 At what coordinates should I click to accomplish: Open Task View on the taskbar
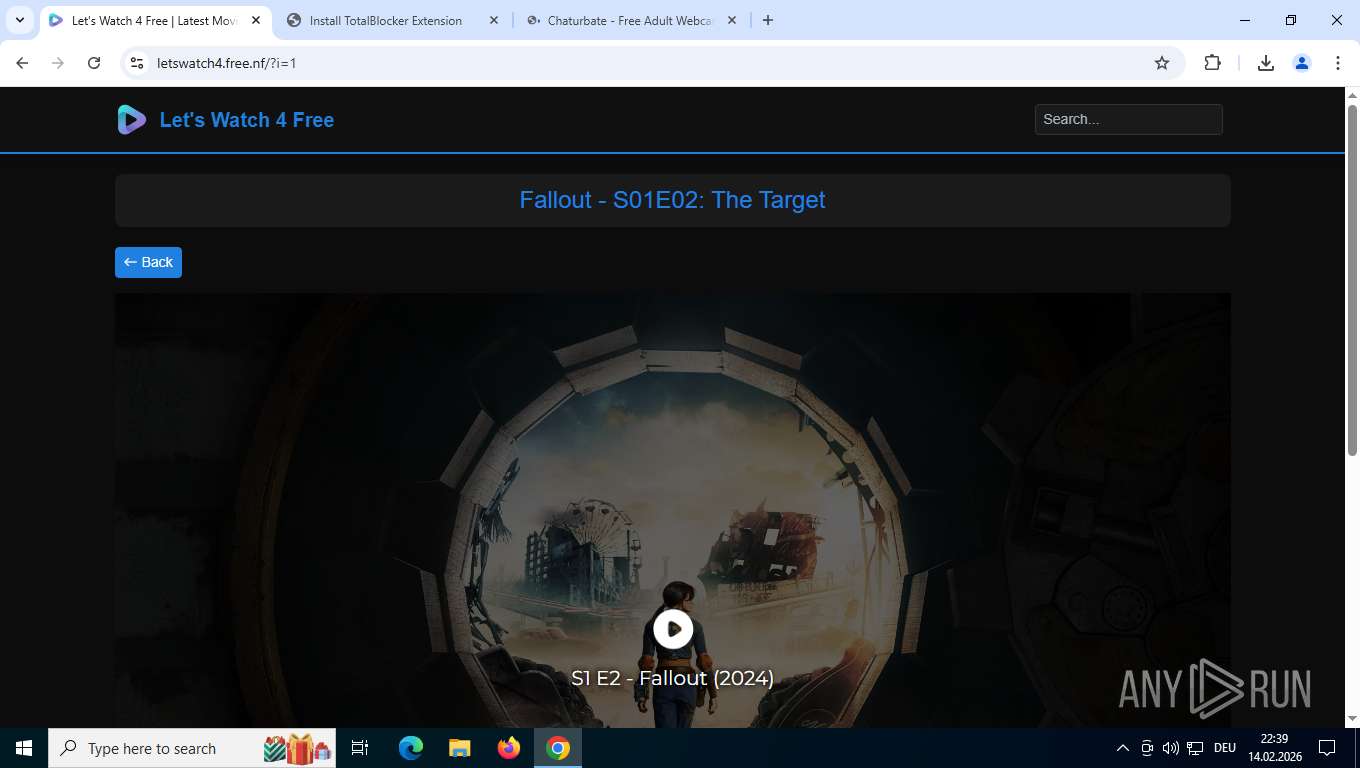[360, 748]
